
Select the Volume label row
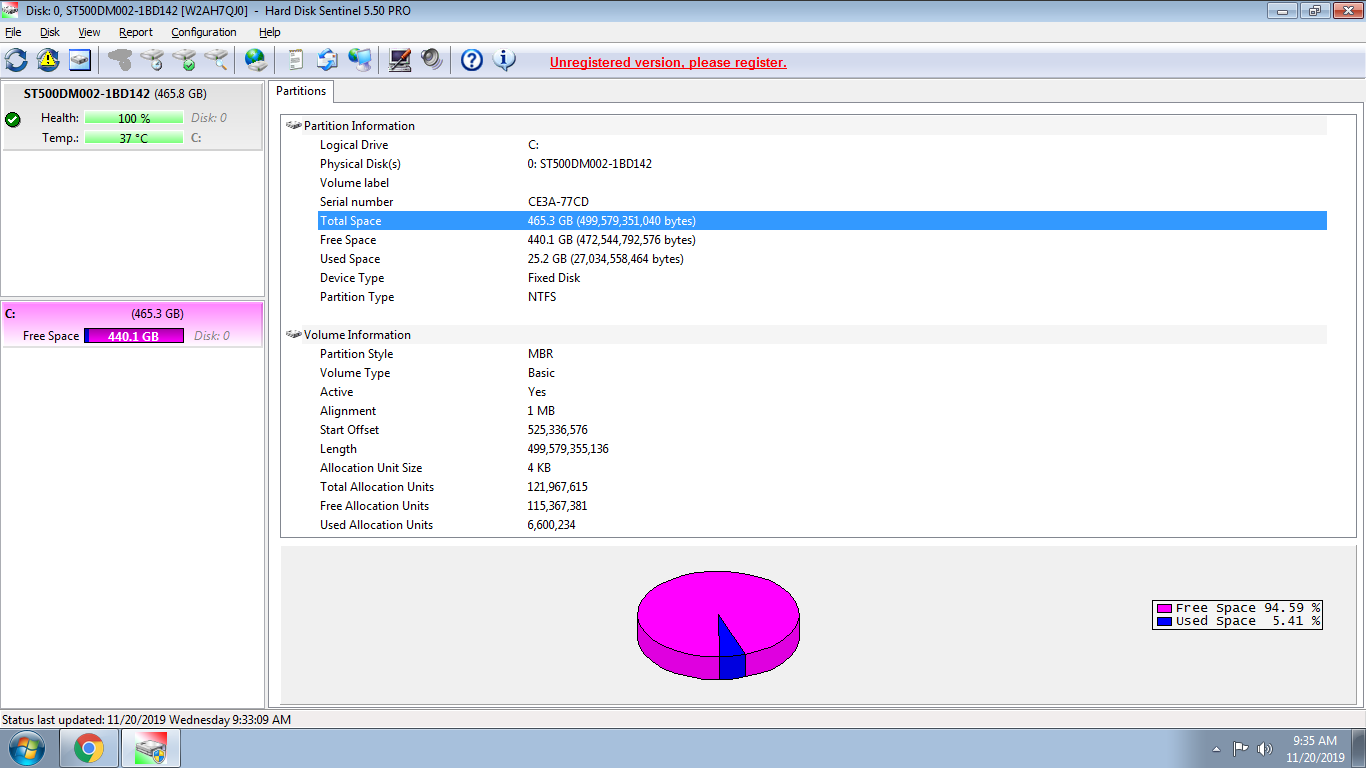(822, 183)
